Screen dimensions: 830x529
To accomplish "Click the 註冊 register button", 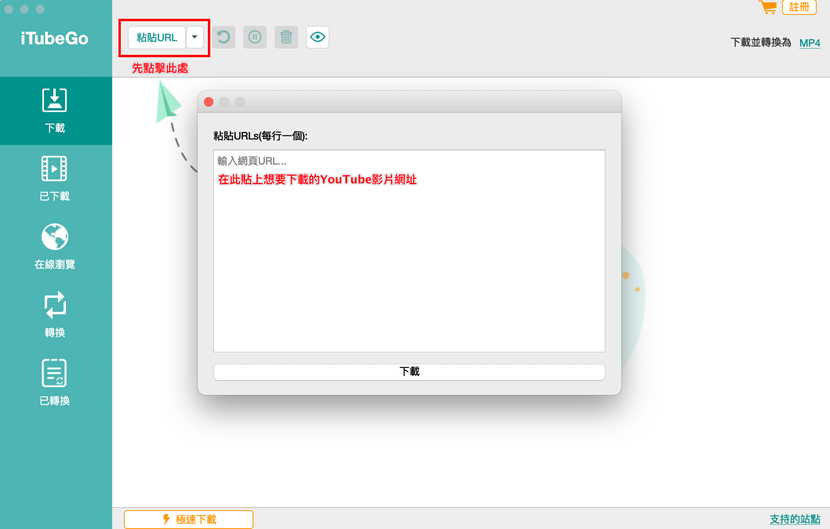I will point(800,7).
